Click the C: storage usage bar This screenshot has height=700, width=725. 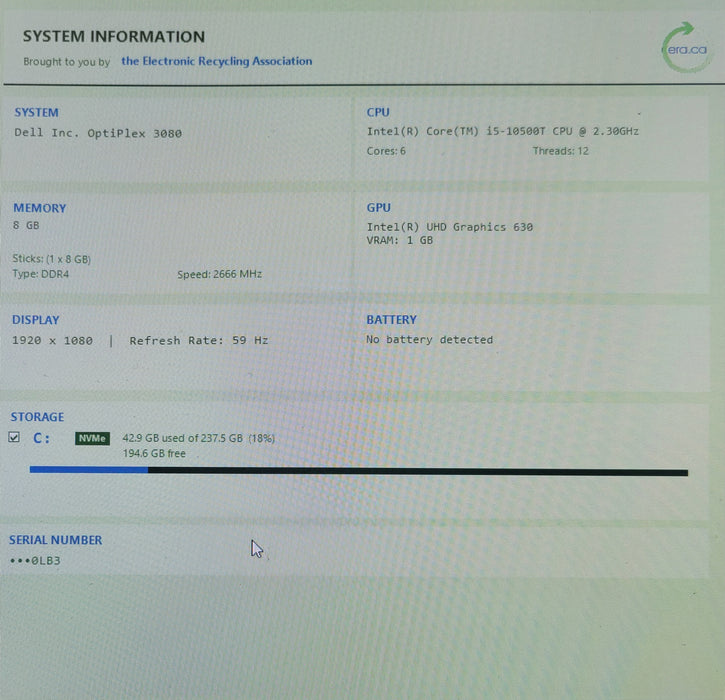359,471
